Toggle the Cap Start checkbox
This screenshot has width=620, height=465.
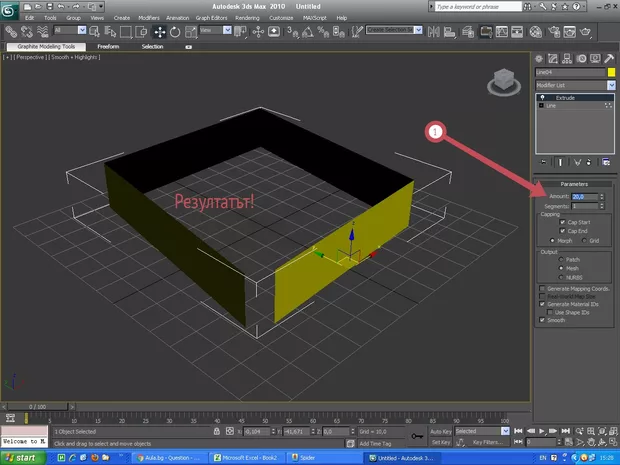(x=562, y=222)
